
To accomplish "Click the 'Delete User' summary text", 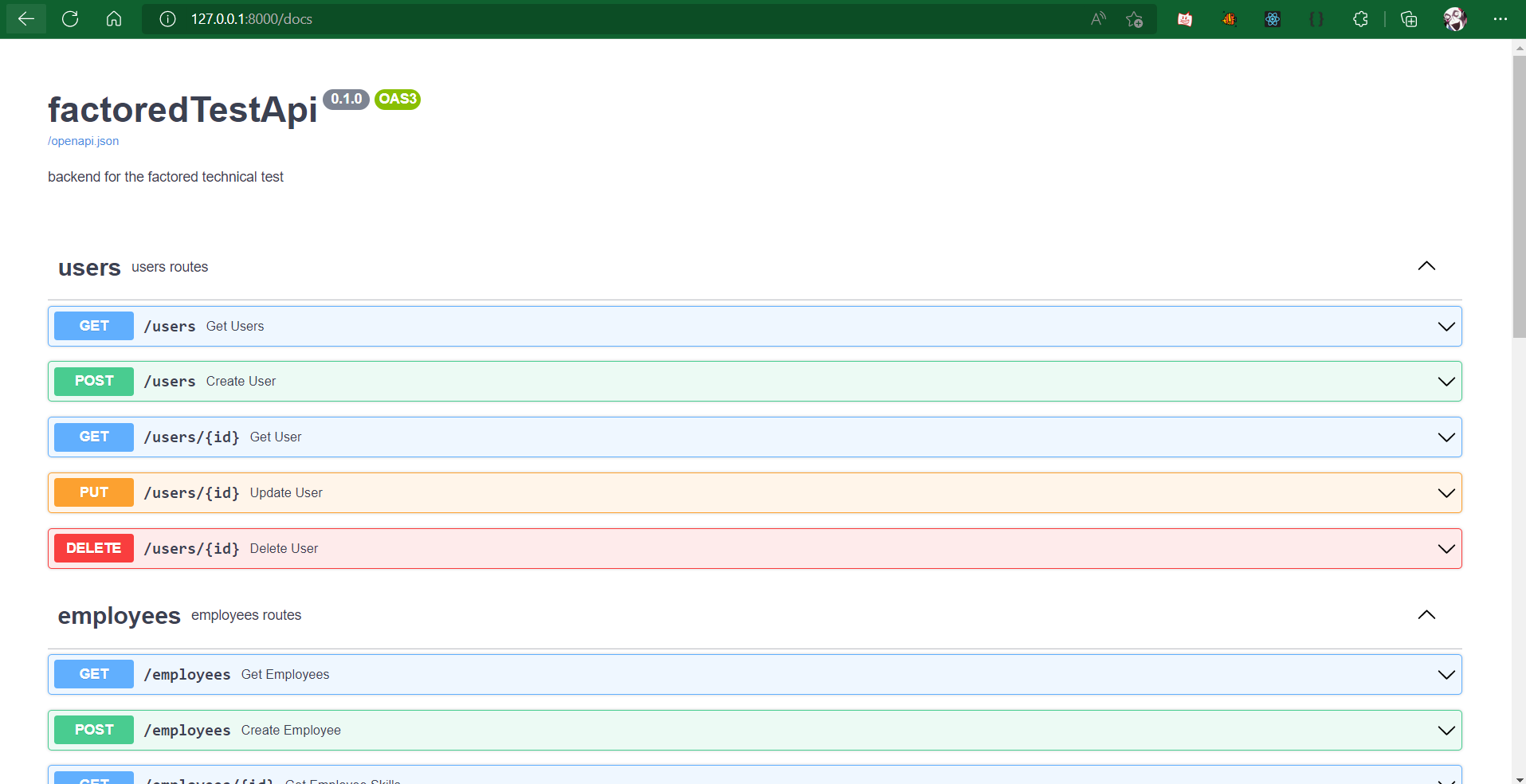I will point(284,548).
